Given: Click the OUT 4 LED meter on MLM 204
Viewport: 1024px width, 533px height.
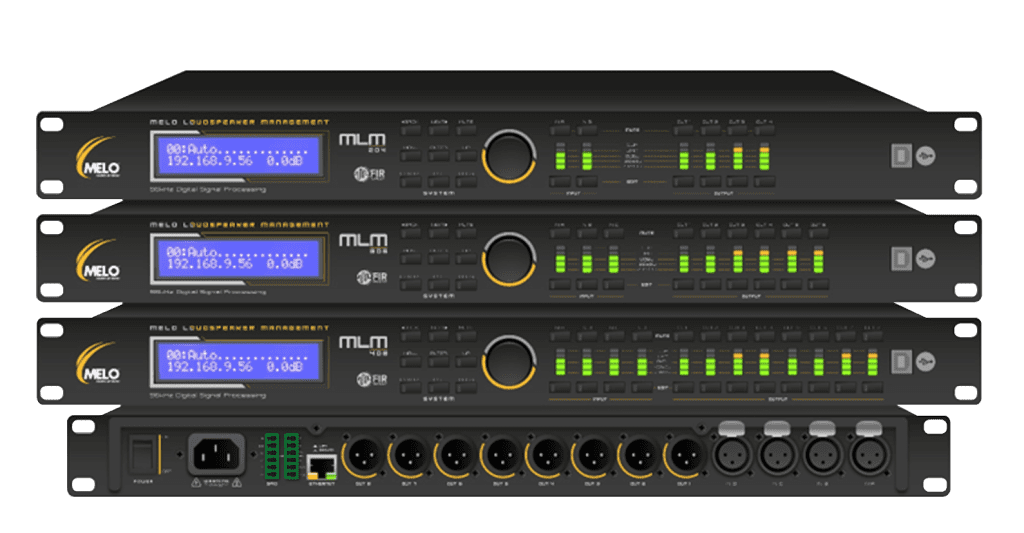Looking at the screenshot, I should pyautogui.click(x=764, y=156).
